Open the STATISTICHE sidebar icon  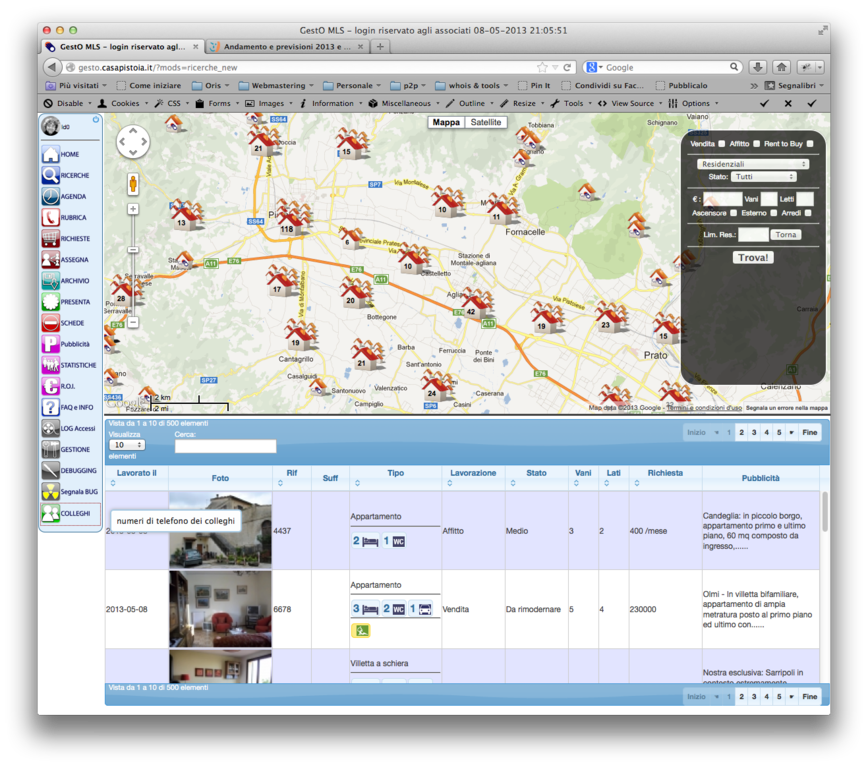[50, 365]
